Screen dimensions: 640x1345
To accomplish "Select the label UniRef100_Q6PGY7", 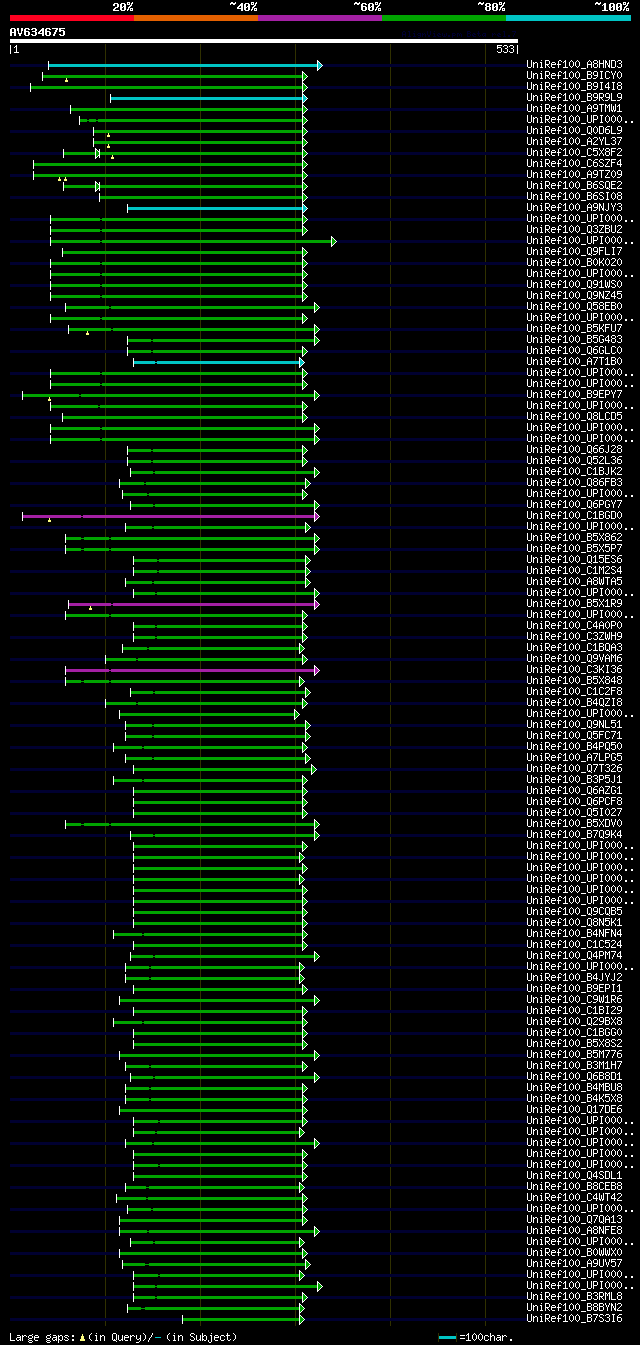I will 574,505.
